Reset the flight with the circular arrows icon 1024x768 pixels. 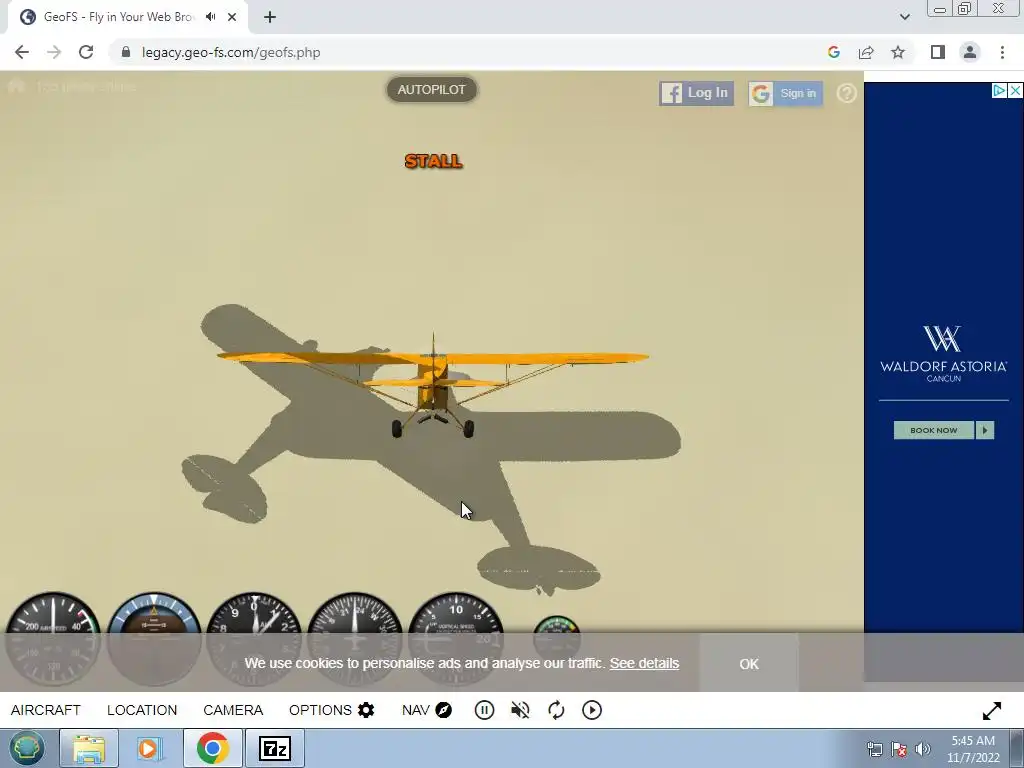556,710
